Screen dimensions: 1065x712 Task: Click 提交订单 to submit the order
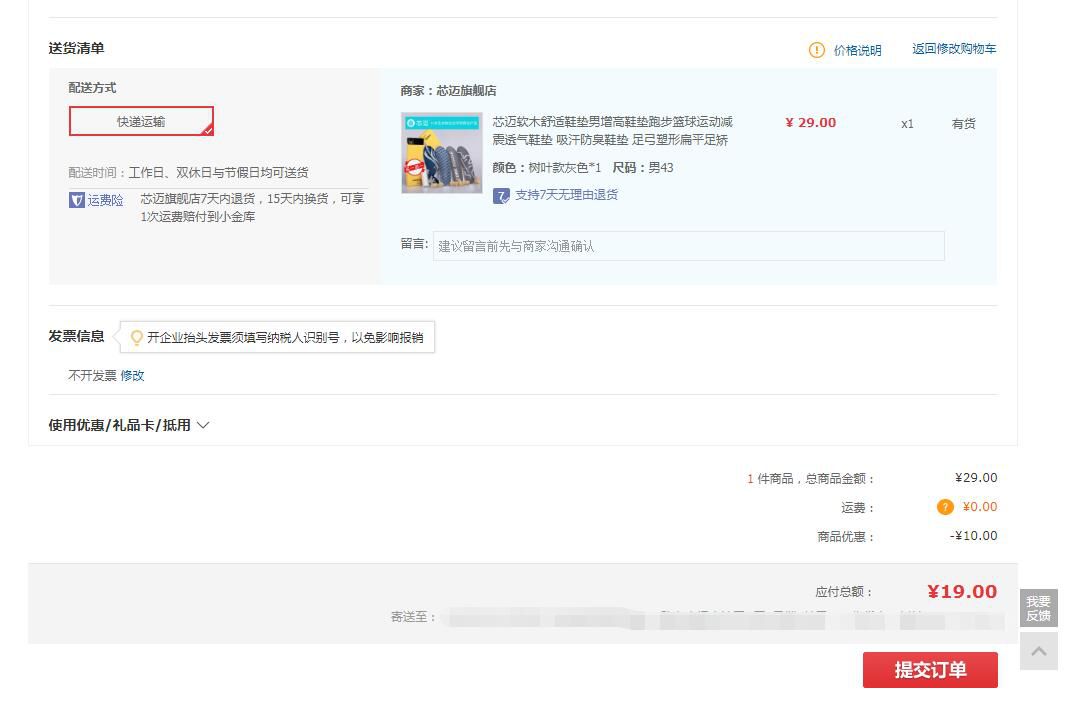point(930,670)
